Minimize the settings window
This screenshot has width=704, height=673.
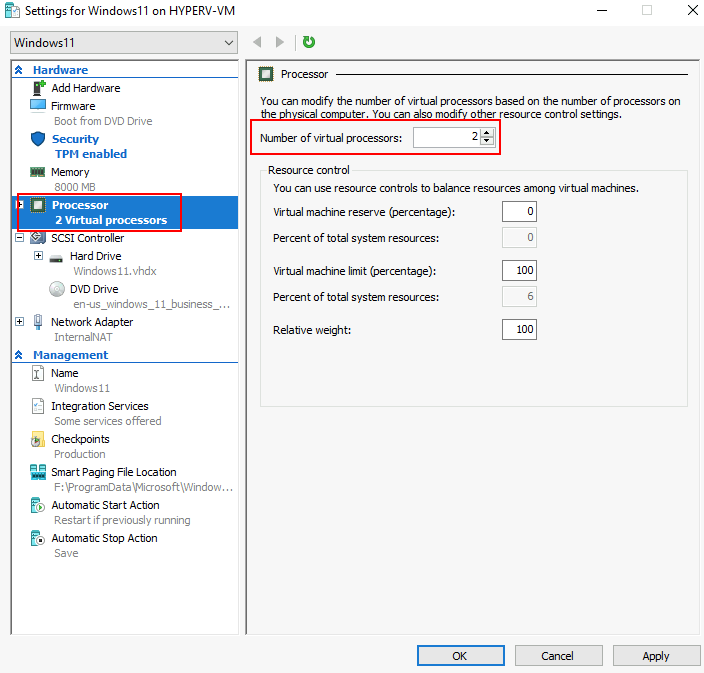click(602, 10)
